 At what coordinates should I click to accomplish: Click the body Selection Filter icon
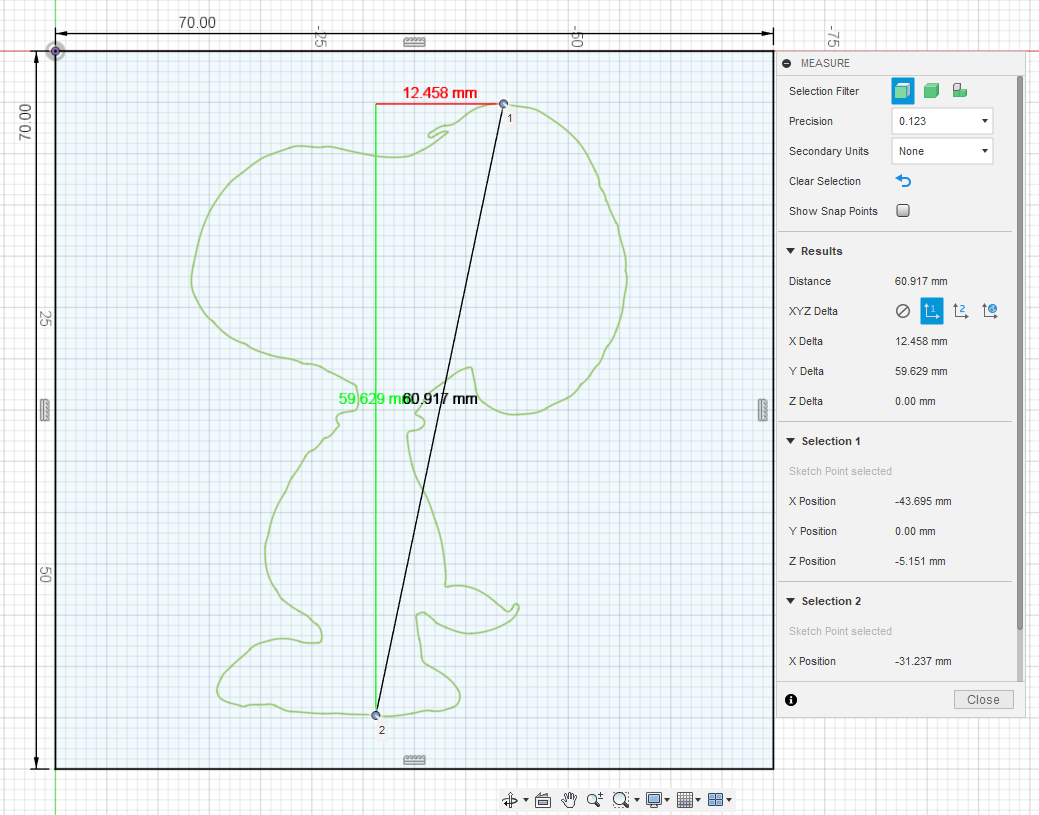click(931, 90)
